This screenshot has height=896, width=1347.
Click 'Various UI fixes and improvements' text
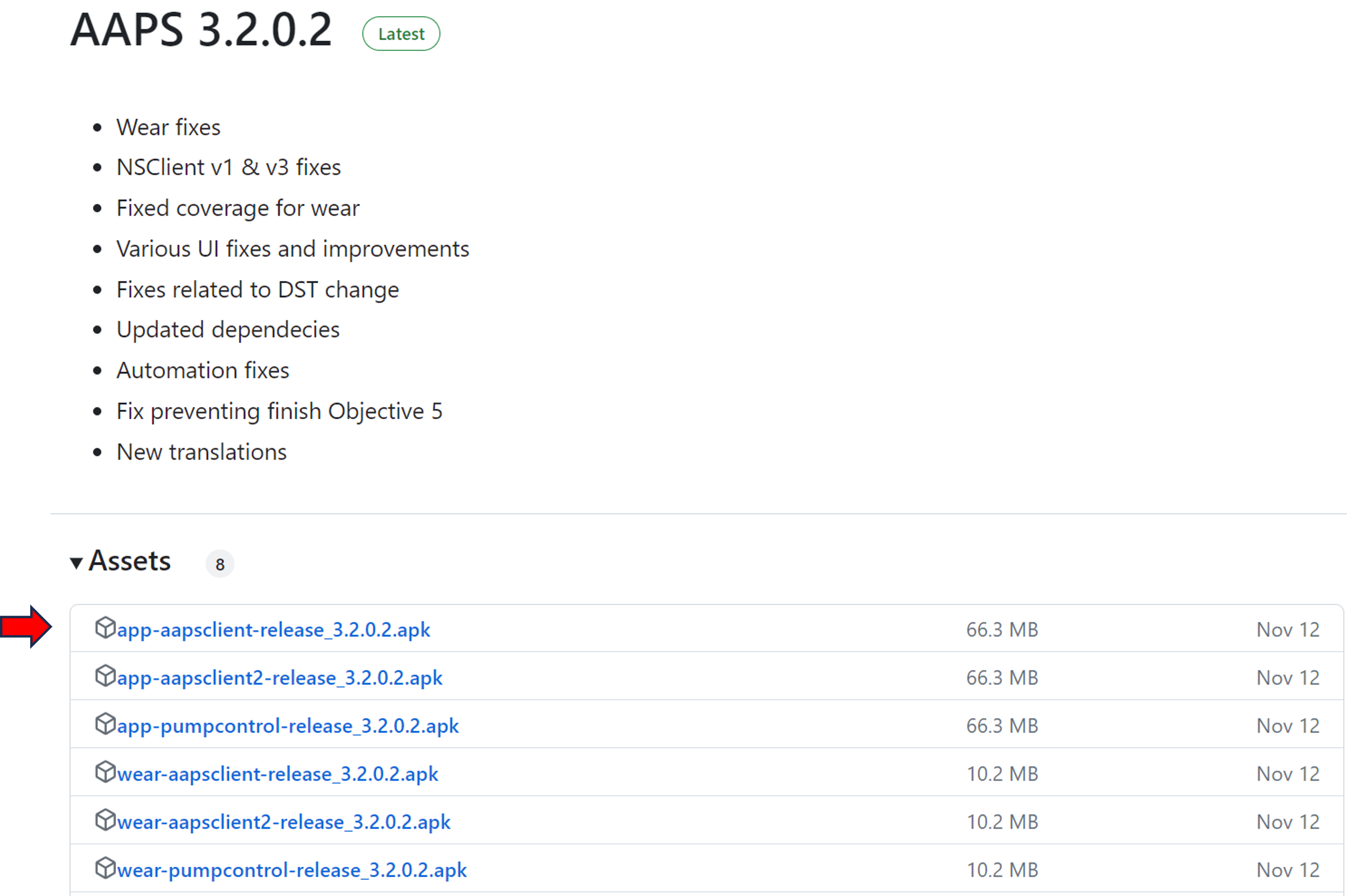(x=293, y=249)
